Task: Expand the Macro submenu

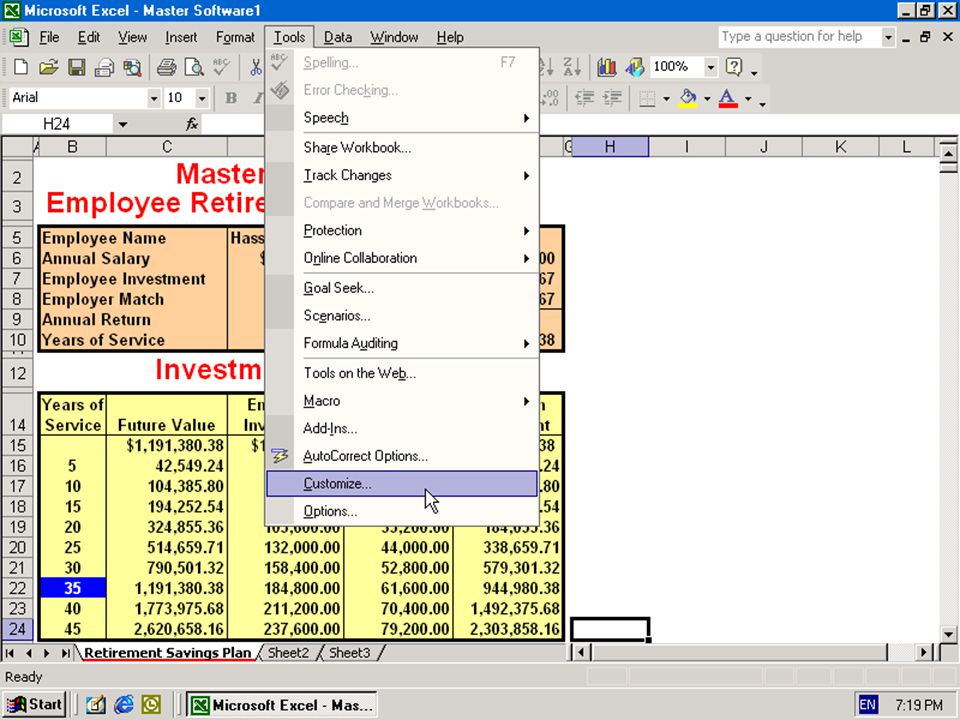Action: [402, 400]
